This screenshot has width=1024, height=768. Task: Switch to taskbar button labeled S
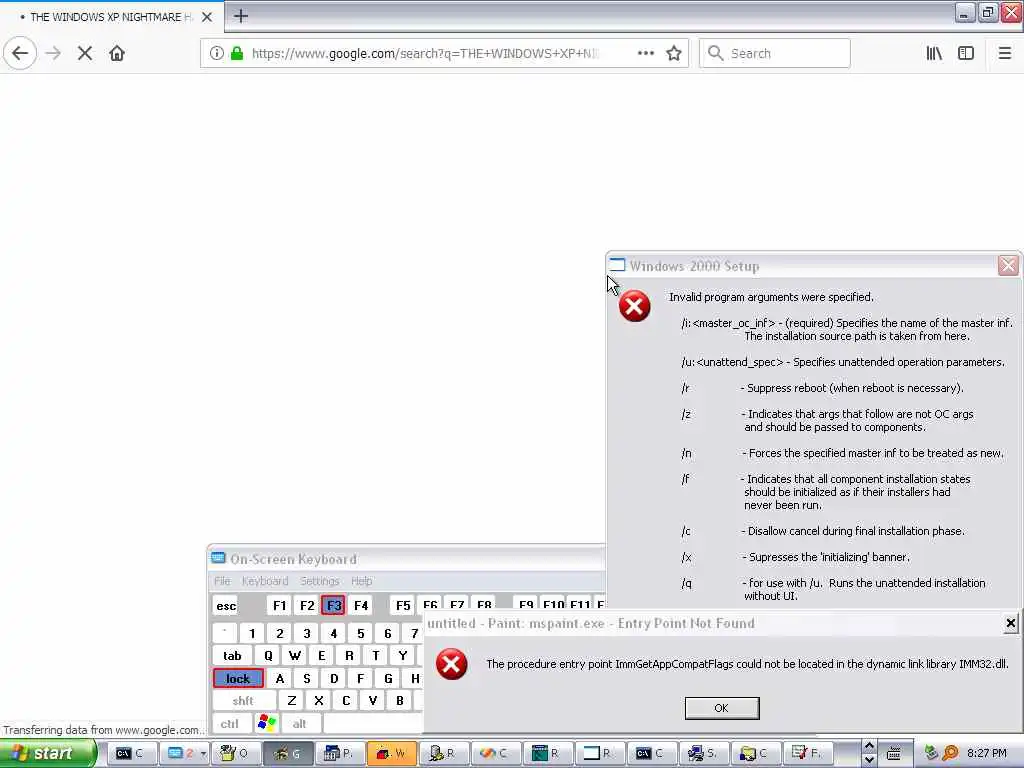point(704,754)
